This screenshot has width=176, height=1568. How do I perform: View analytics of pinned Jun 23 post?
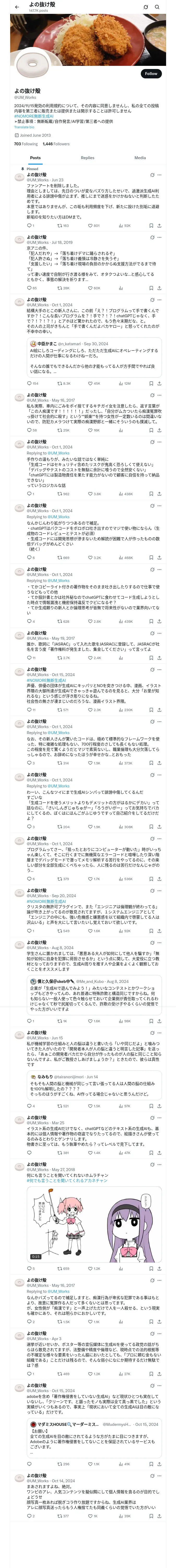[124, 225]
